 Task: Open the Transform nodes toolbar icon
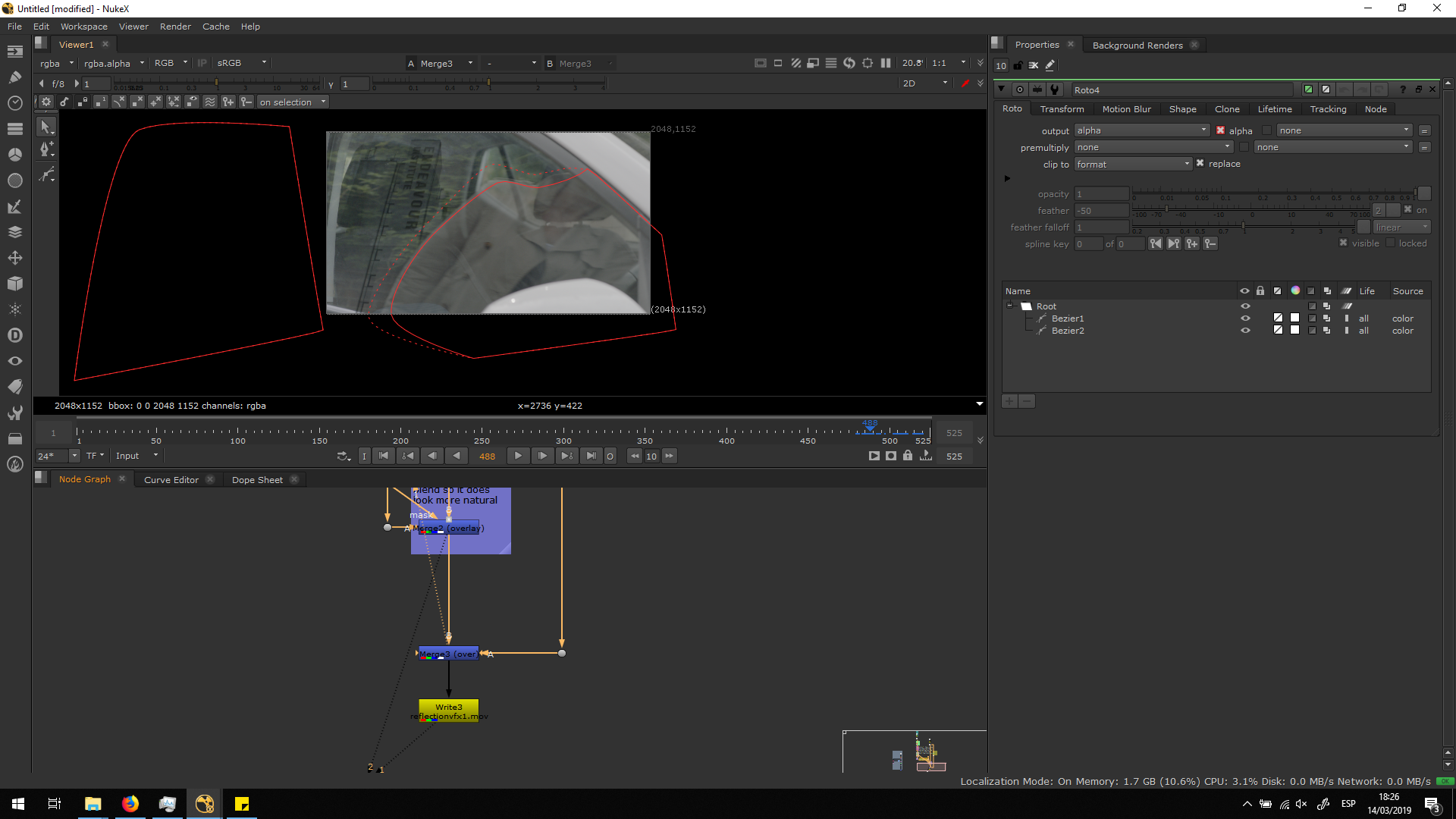(15, 258)
